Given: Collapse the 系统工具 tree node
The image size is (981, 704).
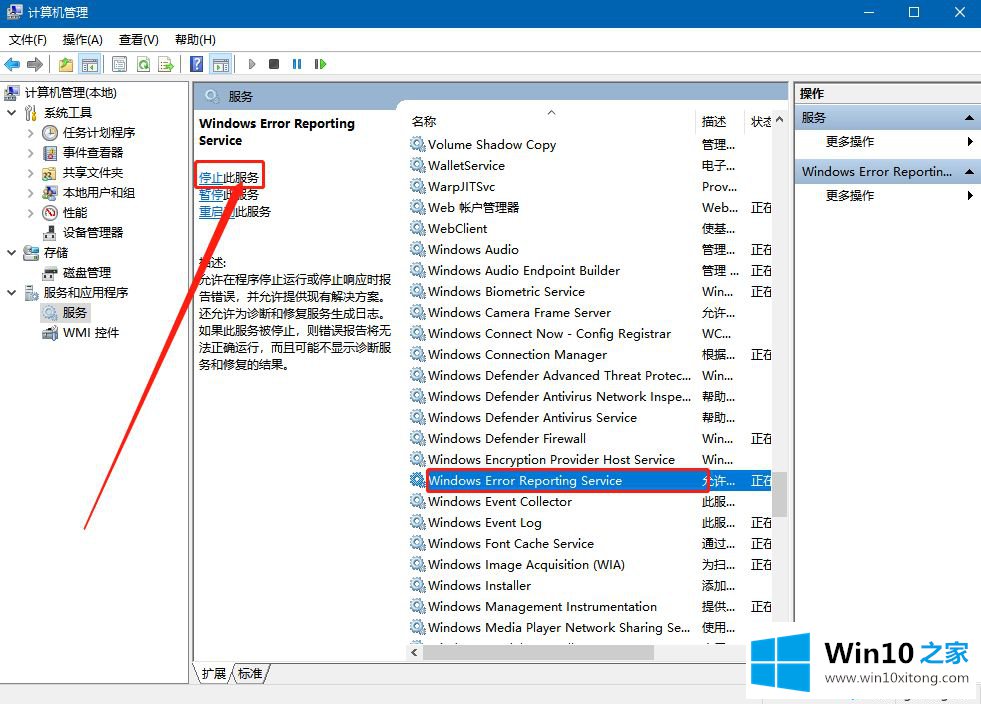Looking at the screenshot, I should tap(12, 113).
